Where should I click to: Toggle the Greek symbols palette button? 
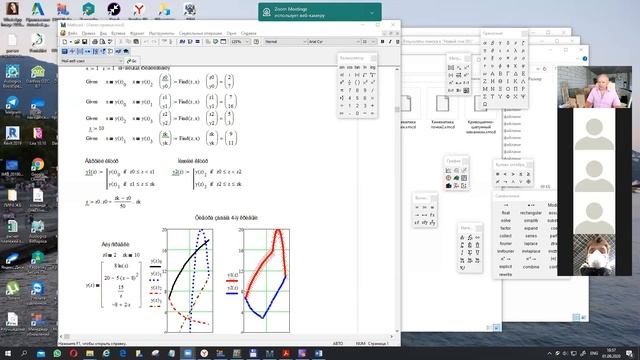click(118, 51)
